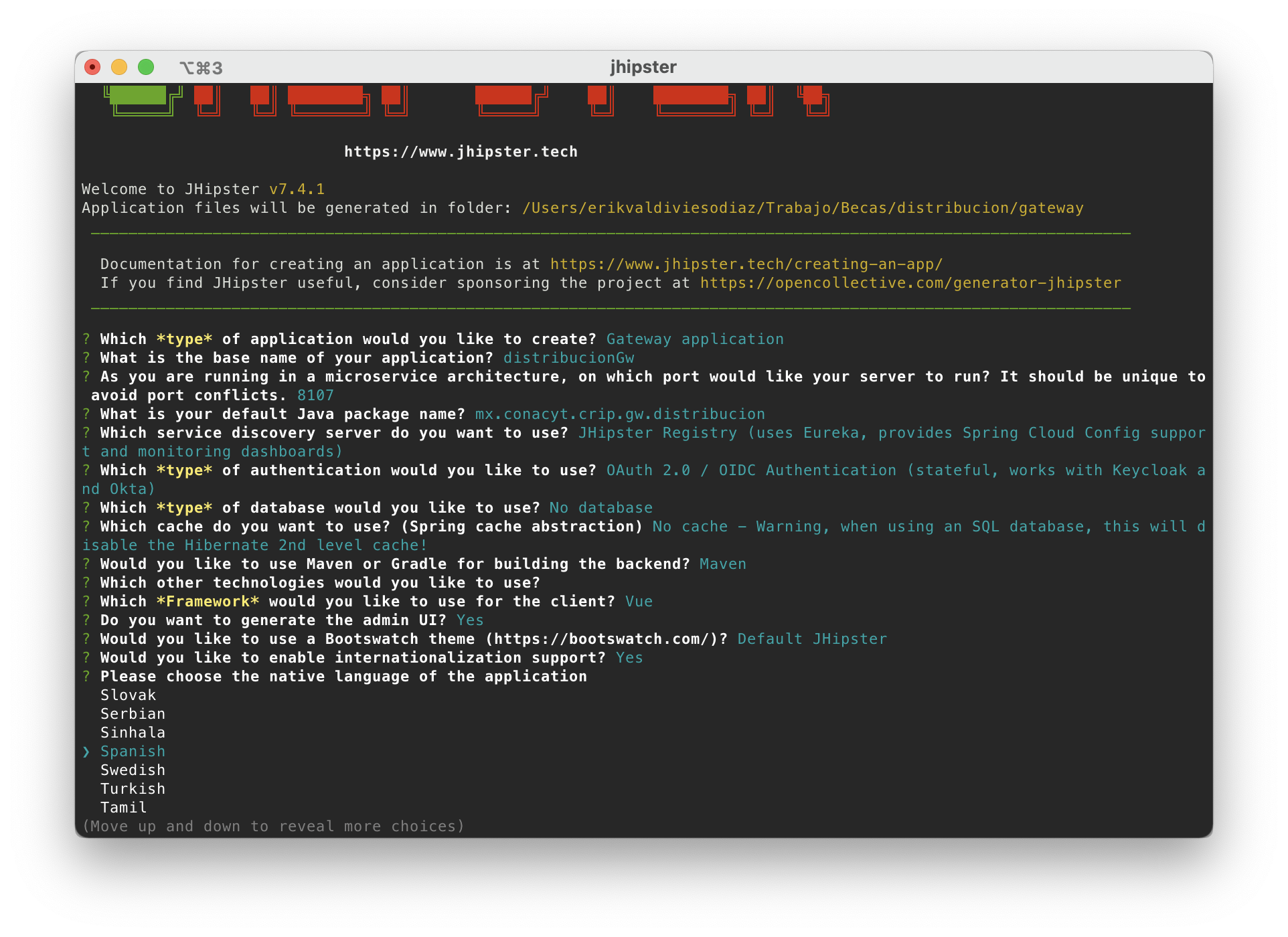This screenshot has width=1288, height=937.
Task: Click the v7.4.1 version text
Action: click(x=297, y=189)
